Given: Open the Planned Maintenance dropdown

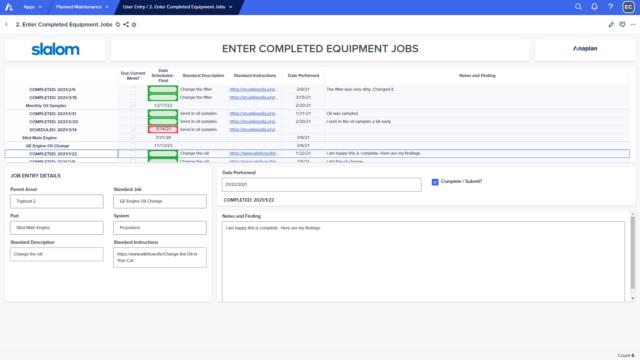Looking at the screenshot, I should (x=82, y=7).
